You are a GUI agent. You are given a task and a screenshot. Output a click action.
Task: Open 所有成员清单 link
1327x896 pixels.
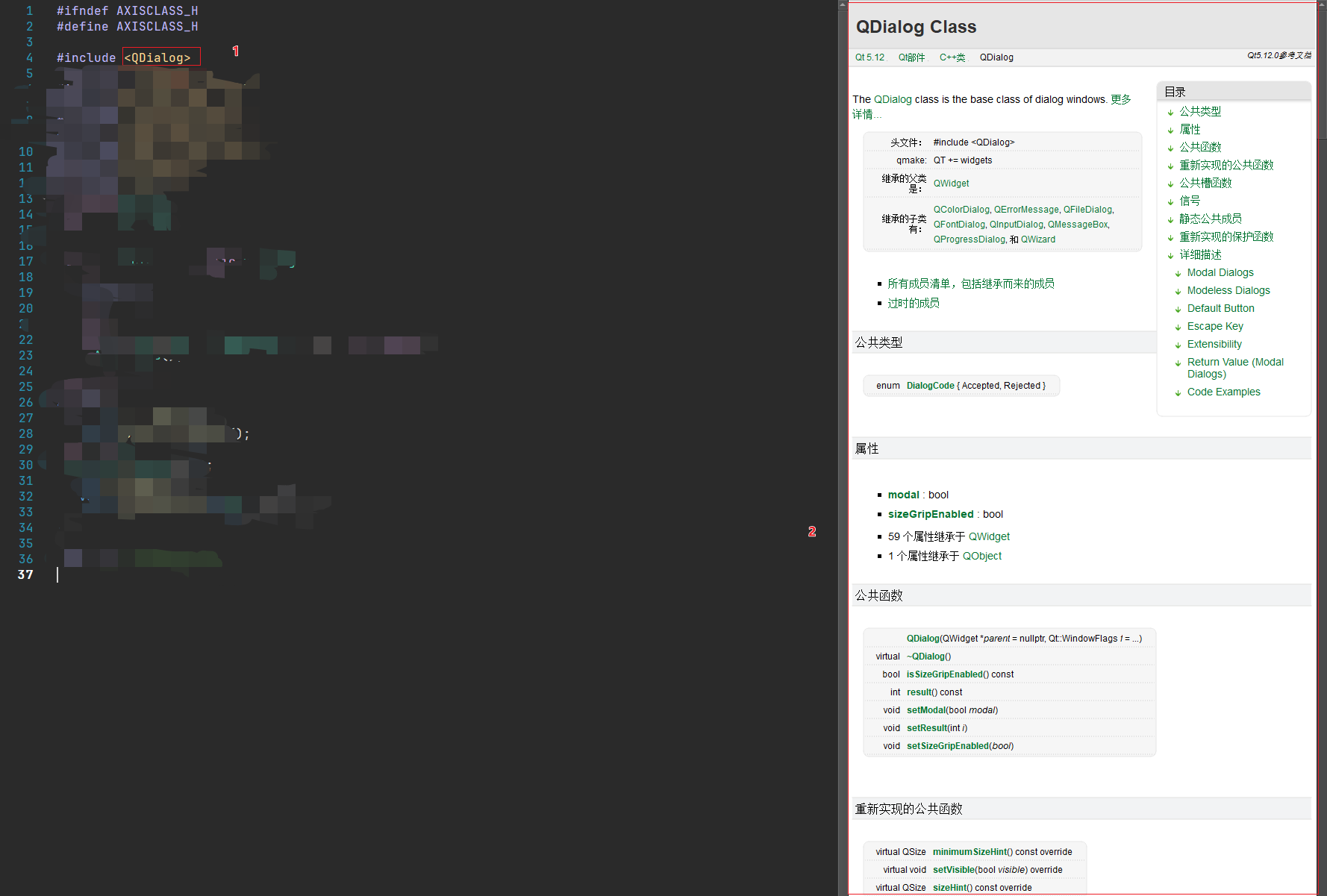971,283
